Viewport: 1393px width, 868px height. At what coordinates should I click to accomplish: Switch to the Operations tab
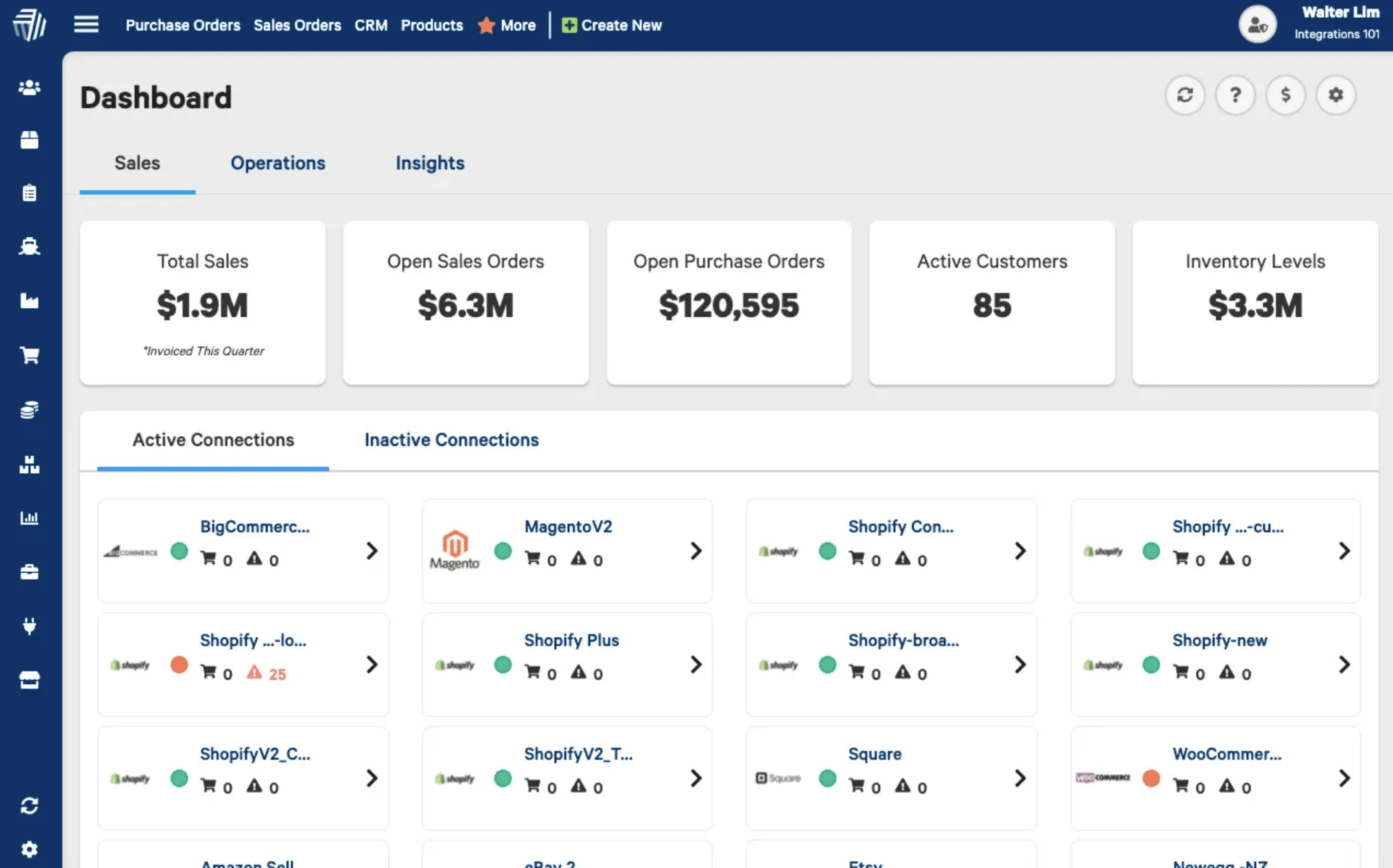pyautogui.click(x=278, y=163)
